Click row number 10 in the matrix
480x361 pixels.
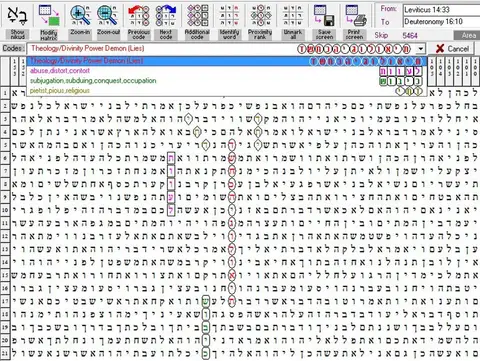(x=5, y=210)
